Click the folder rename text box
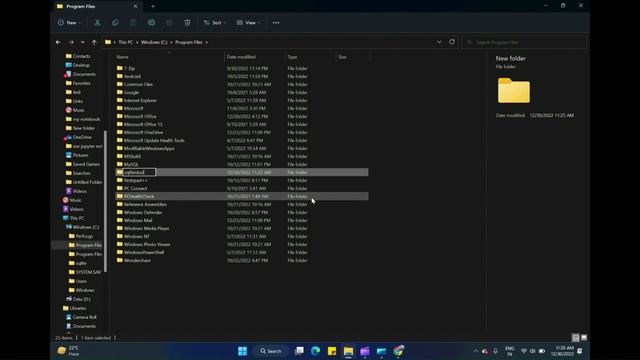Viewport: 640px width, 360px height. 139,172
